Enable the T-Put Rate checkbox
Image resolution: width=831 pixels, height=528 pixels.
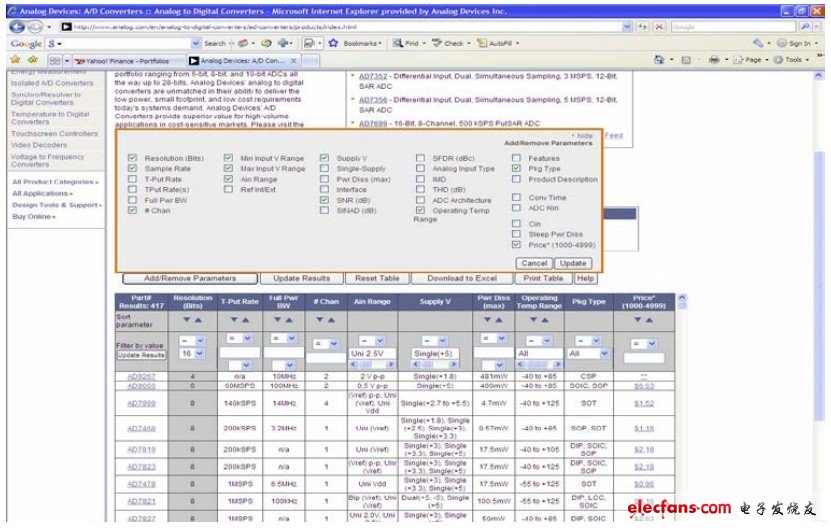click(133, 179)
